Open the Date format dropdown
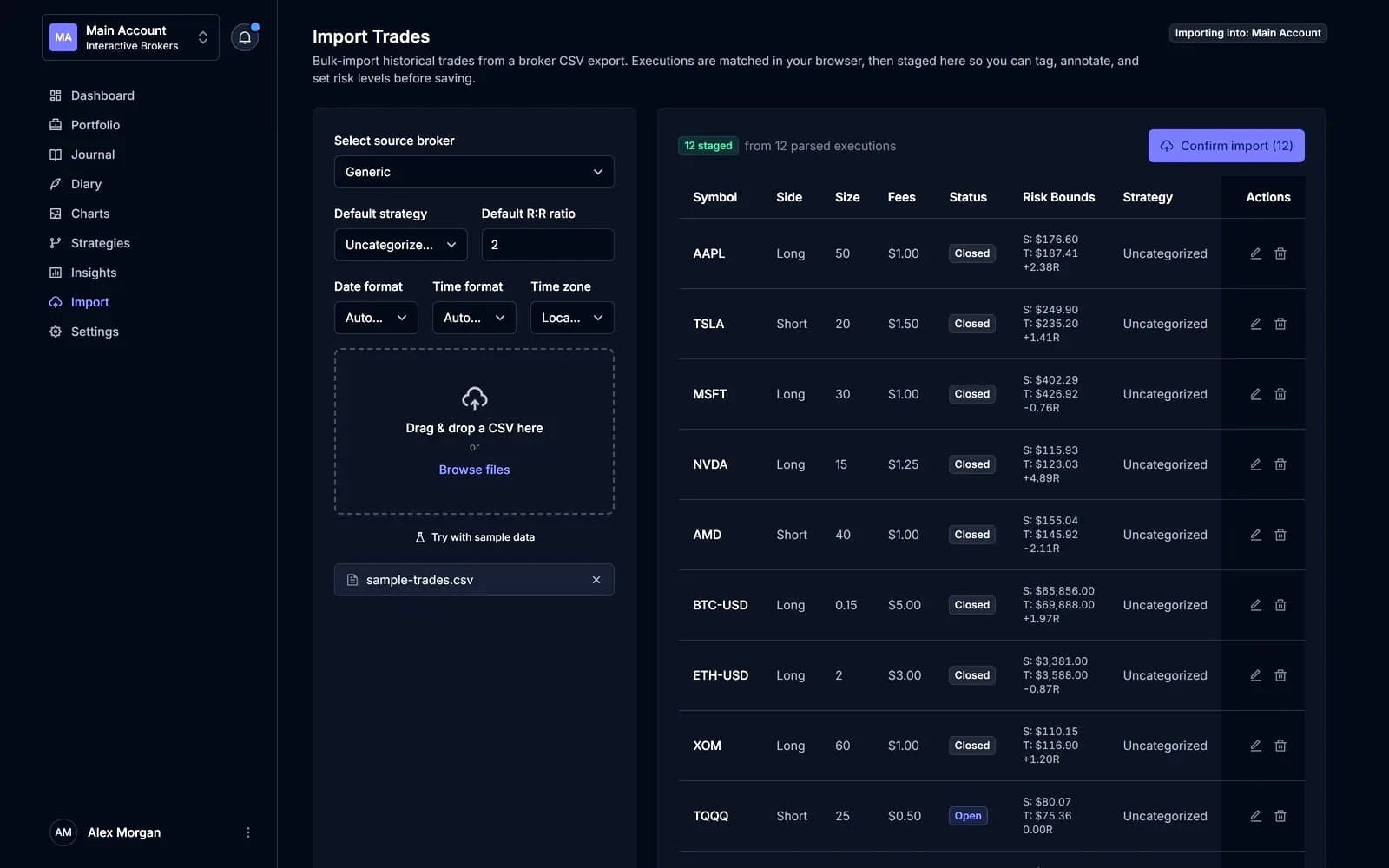The image size is (1389, 868). coord(376,318)
